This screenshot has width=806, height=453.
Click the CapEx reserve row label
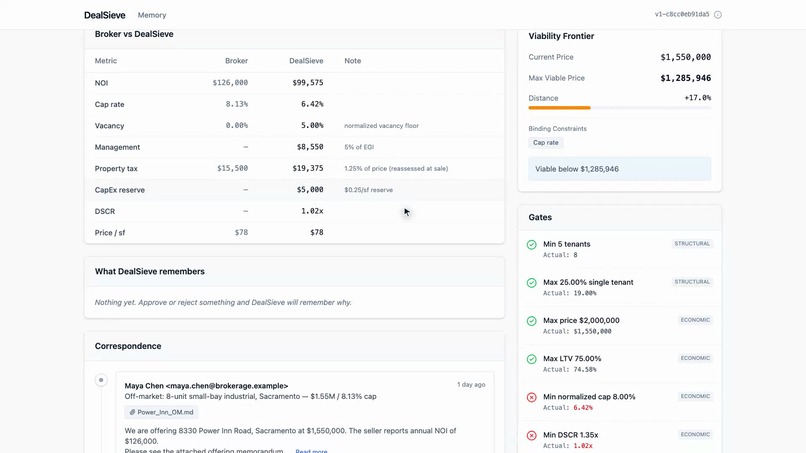(120, 190)
